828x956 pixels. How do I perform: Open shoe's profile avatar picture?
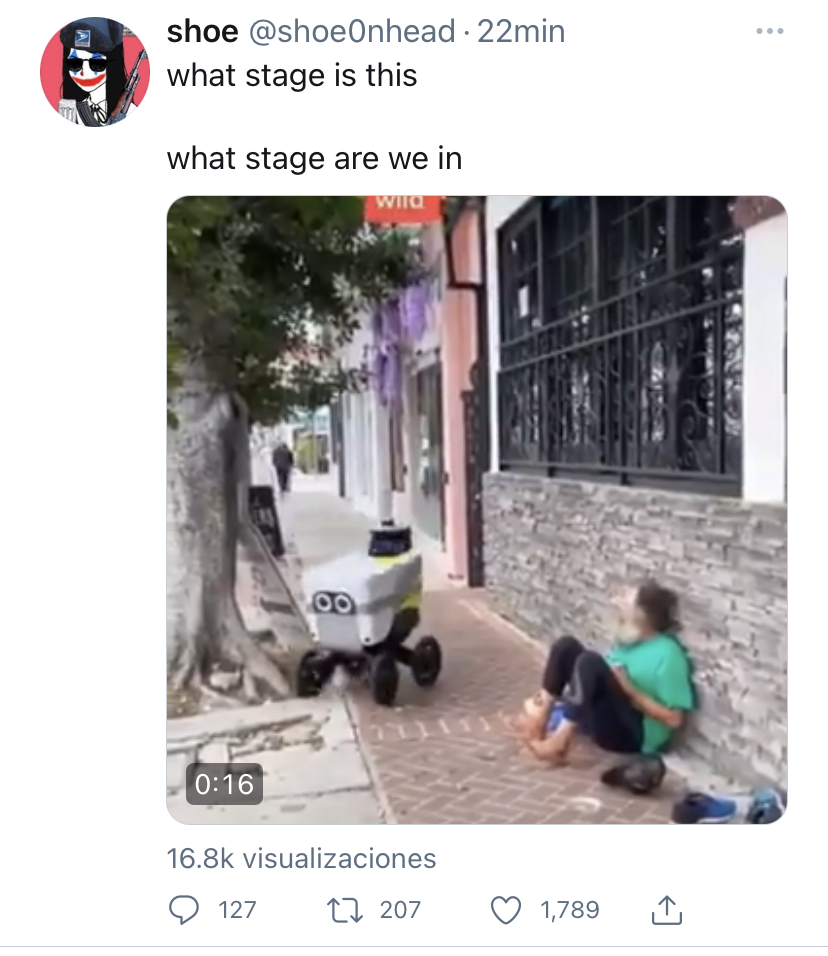(x=95, y=72)
